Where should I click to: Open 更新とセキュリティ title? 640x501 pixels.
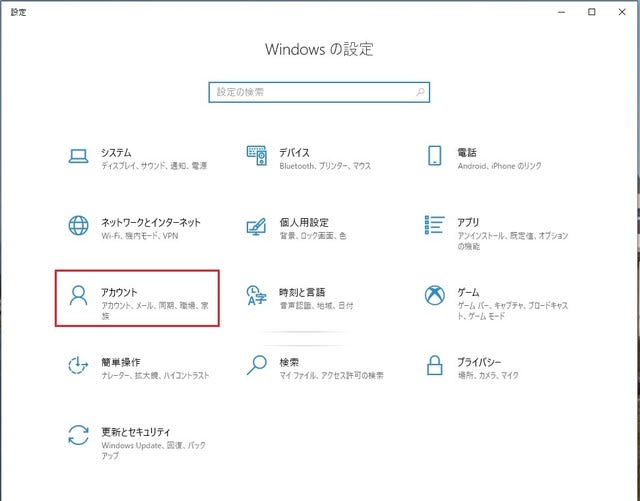(136, 432)
